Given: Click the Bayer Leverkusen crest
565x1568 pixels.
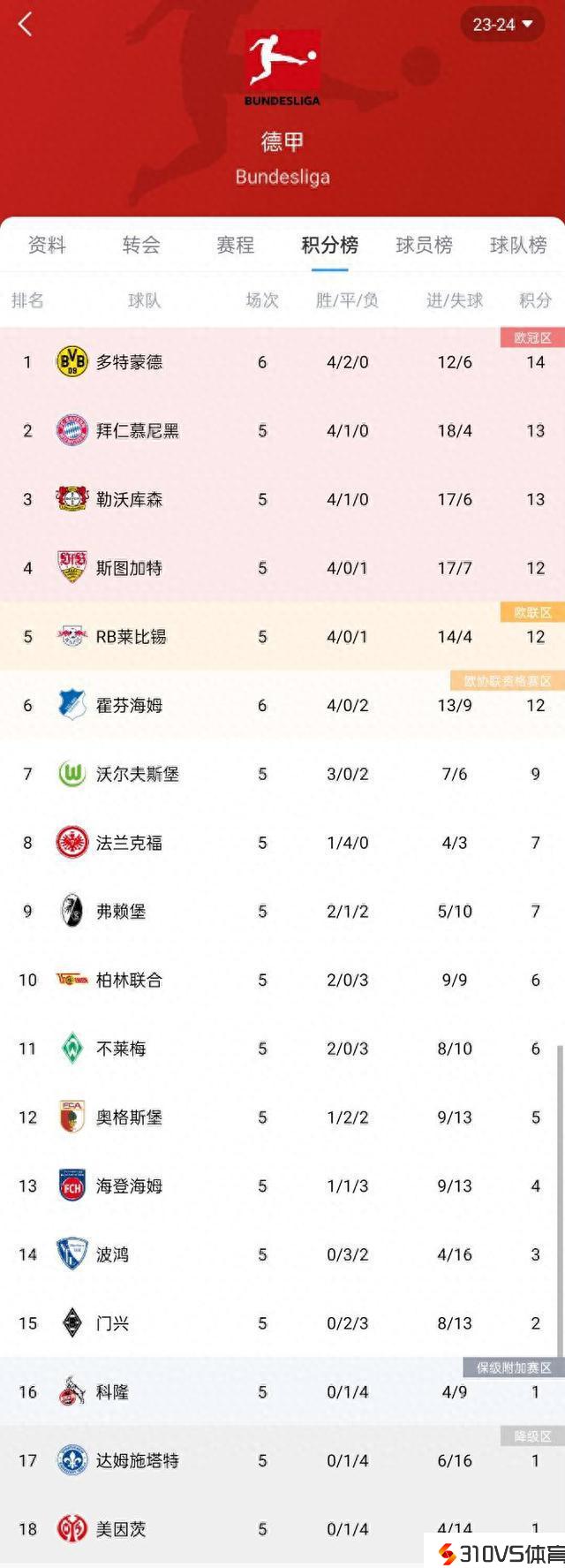Looking at the screenshot, I should coord(72,499).
